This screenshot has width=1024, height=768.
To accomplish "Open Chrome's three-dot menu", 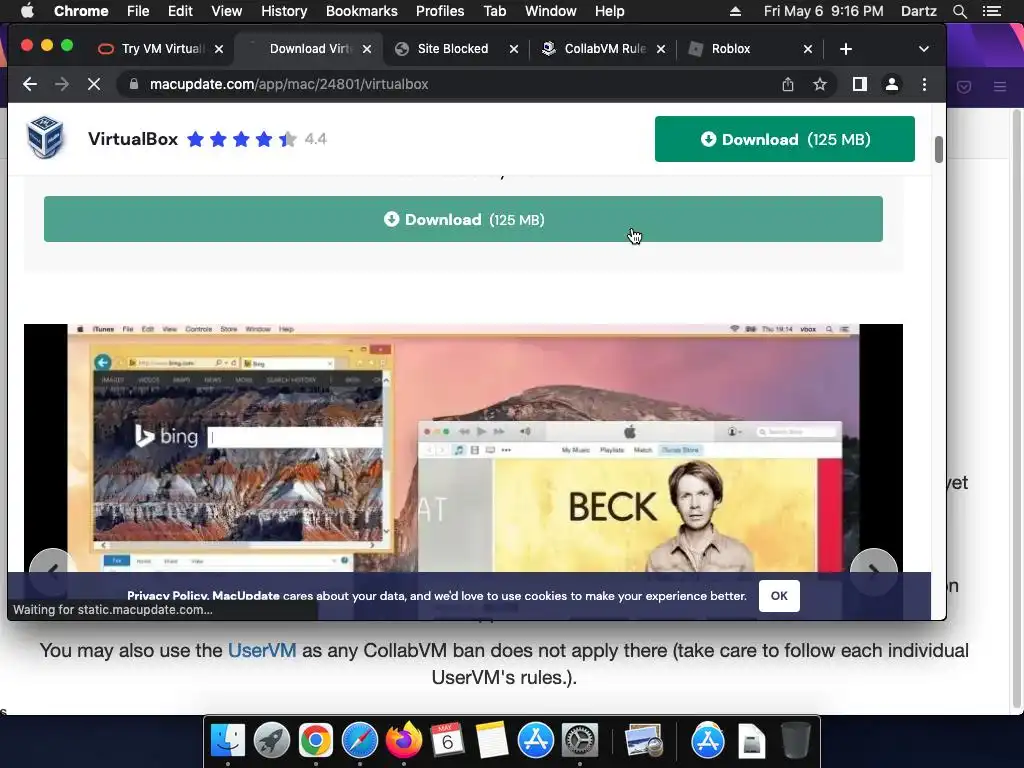I will [924, 84].
